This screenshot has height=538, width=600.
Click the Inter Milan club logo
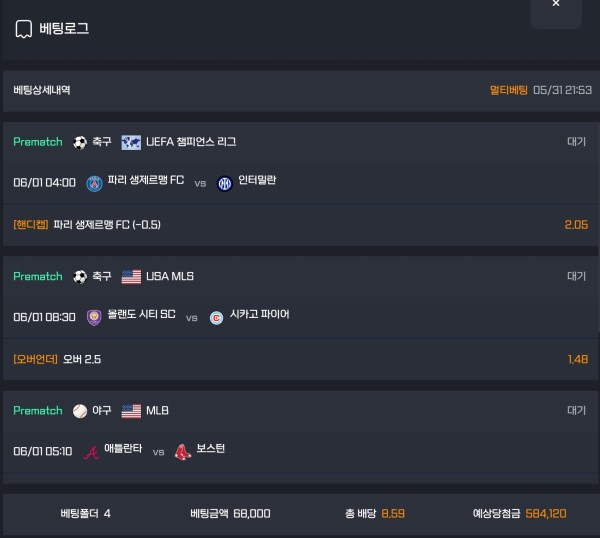point(225,184)
